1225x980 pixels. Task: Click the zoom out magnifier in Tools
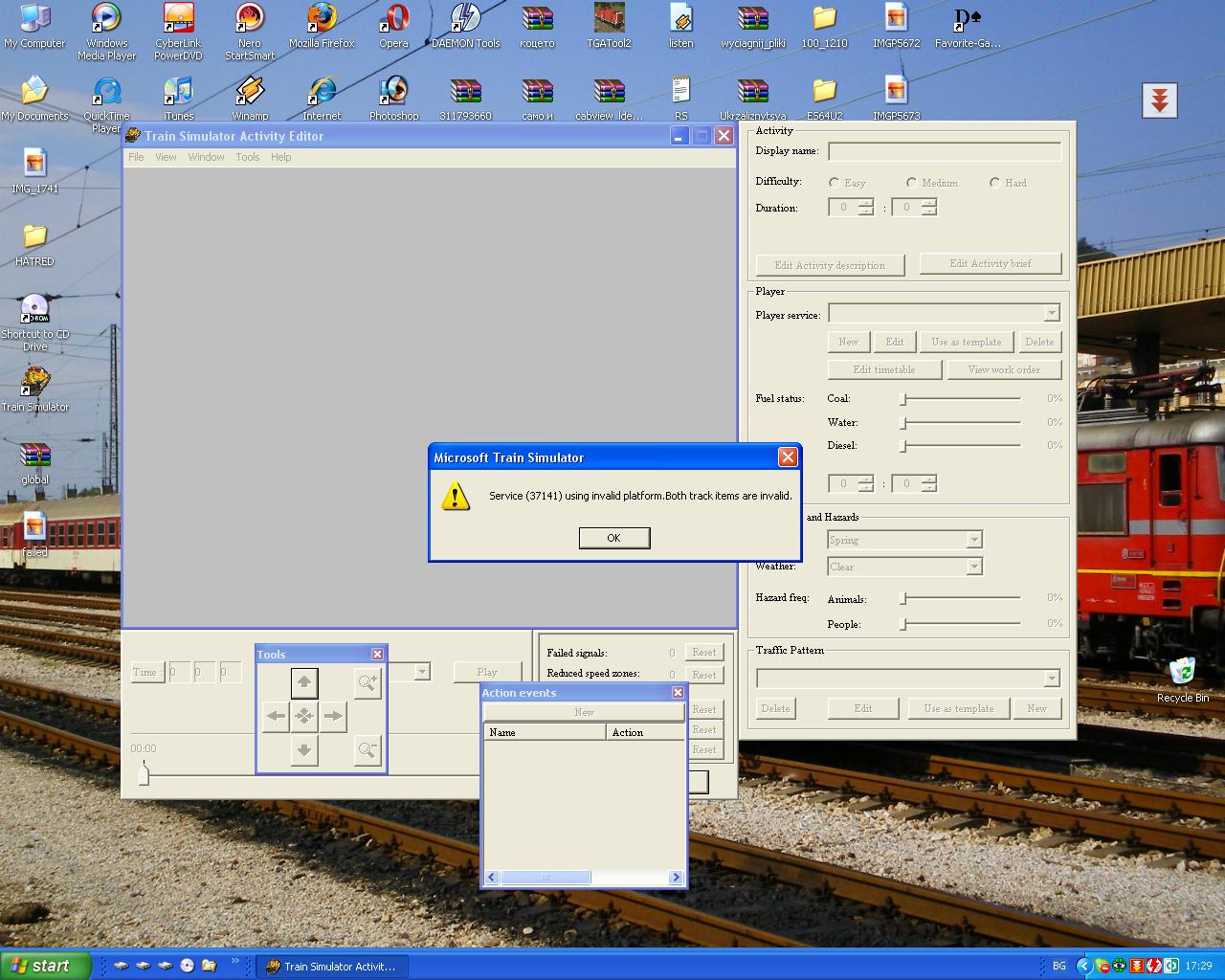click(x=367, y=749)
